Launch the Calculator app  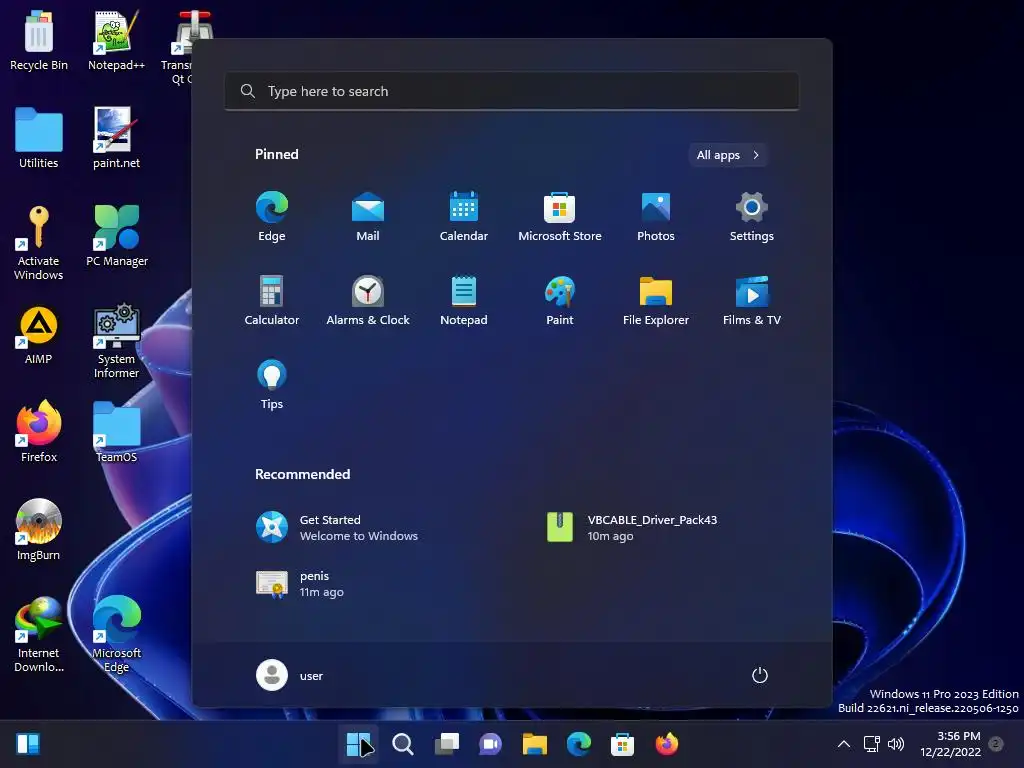(x=272, y=300)
